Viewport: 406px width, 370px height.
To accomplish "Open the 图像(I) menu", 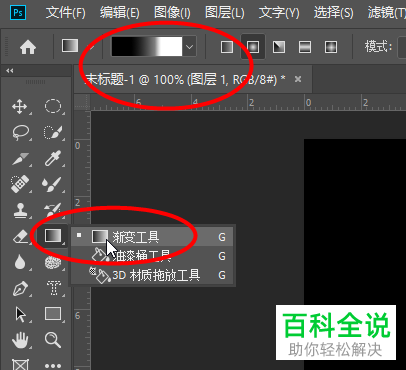I will click(x=172, y=13).
